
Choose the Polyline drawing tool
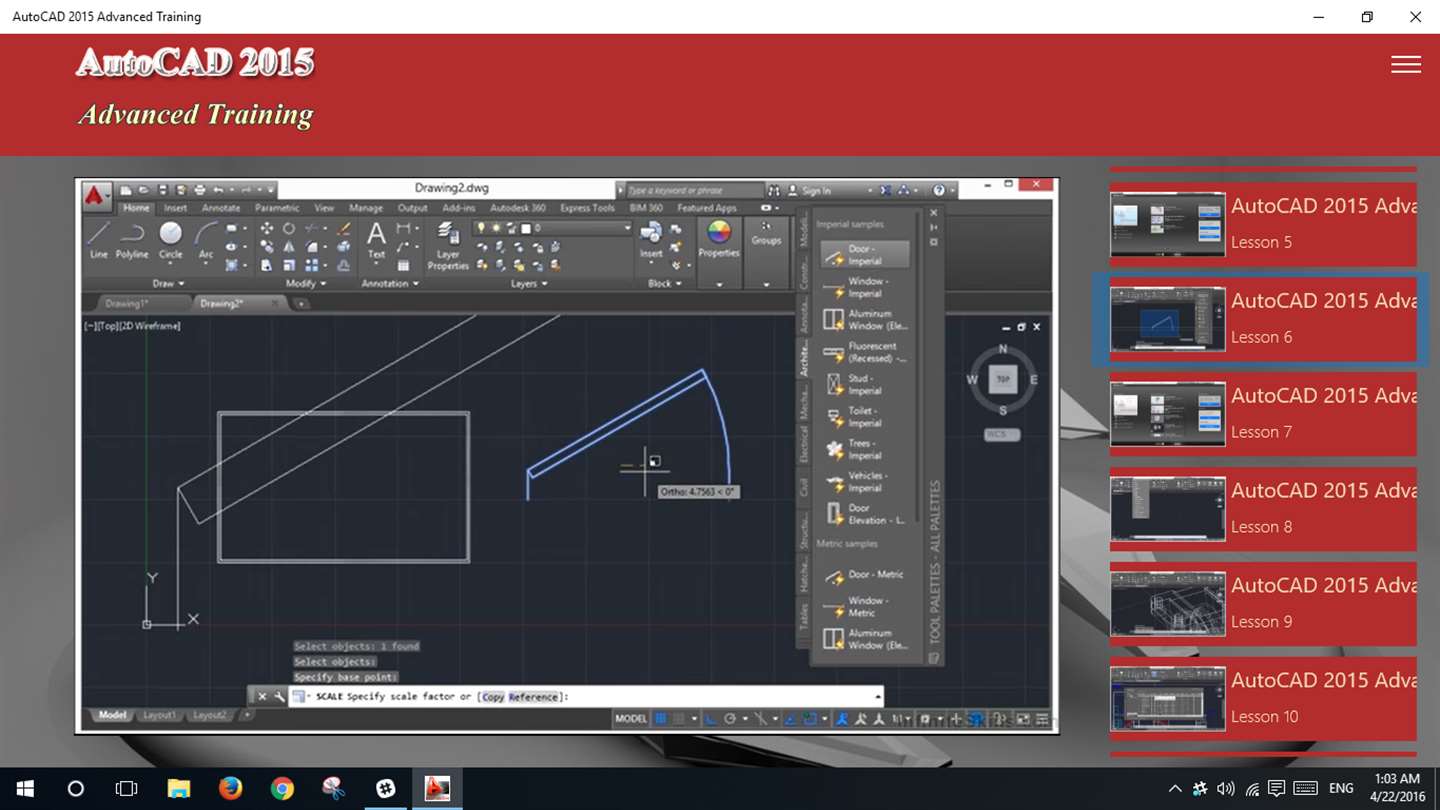click(x=132, y=240)
